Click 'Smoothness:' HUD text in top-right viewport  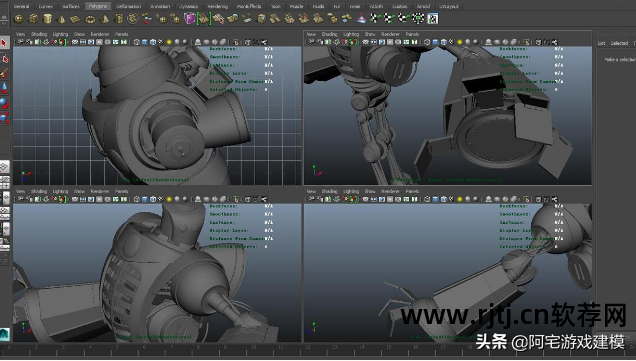514,57
